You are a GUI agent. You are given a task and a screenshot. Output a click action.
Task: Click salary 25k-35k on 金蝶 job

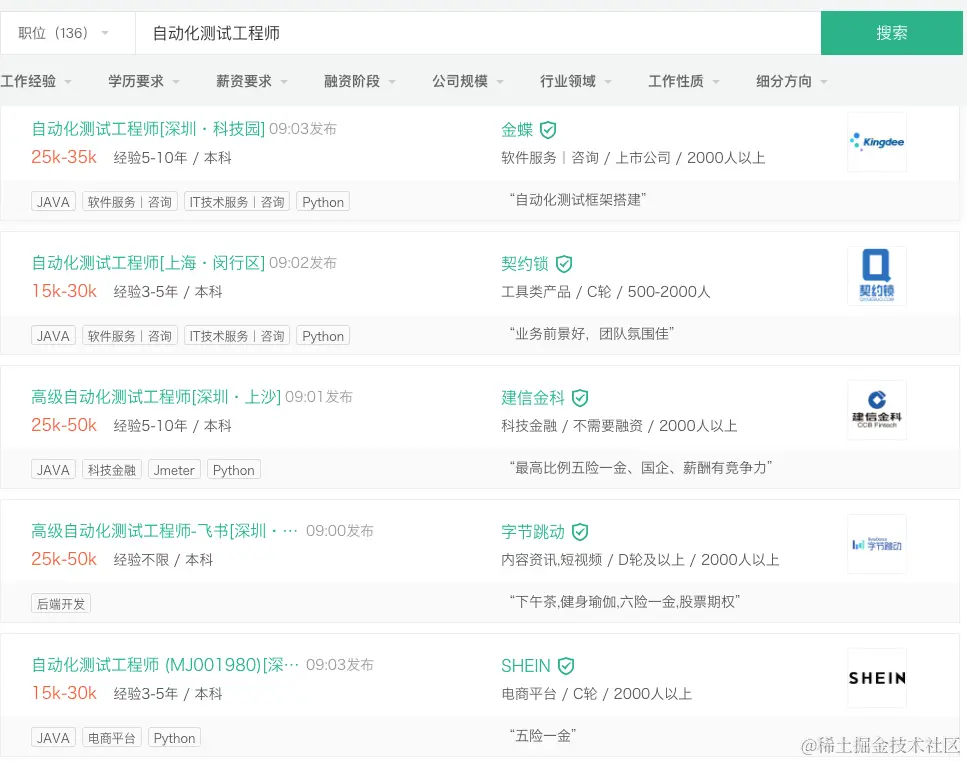point(64,157)
